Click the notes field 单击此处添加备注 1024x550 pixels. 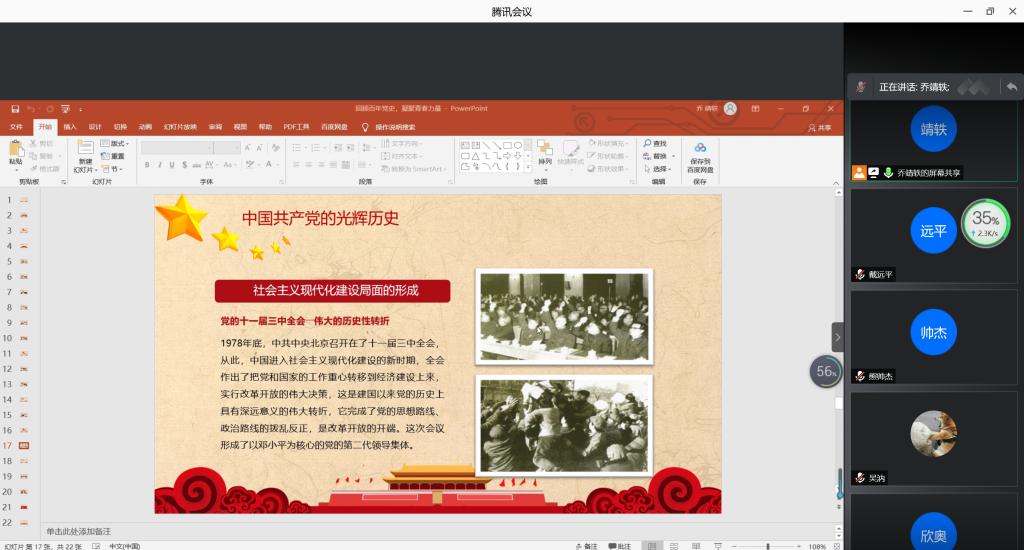pyautogui.click(x=78, y=530)
